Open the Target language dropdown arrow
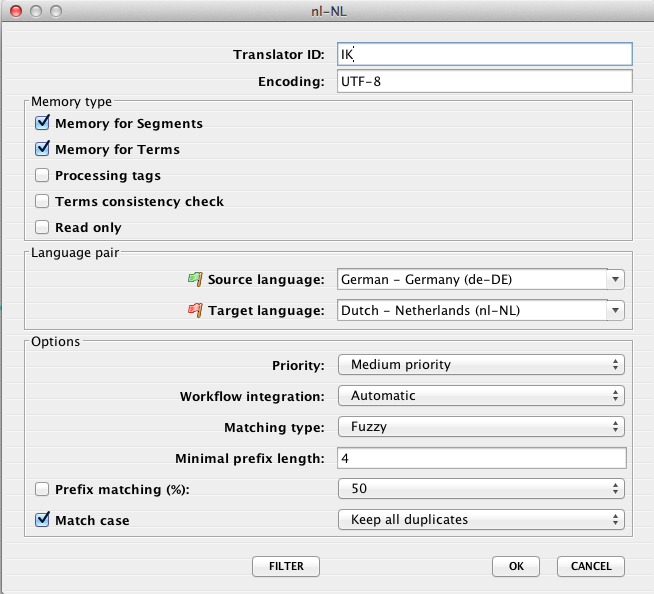Viewport: 654px width, 594px height. (616, 311)
